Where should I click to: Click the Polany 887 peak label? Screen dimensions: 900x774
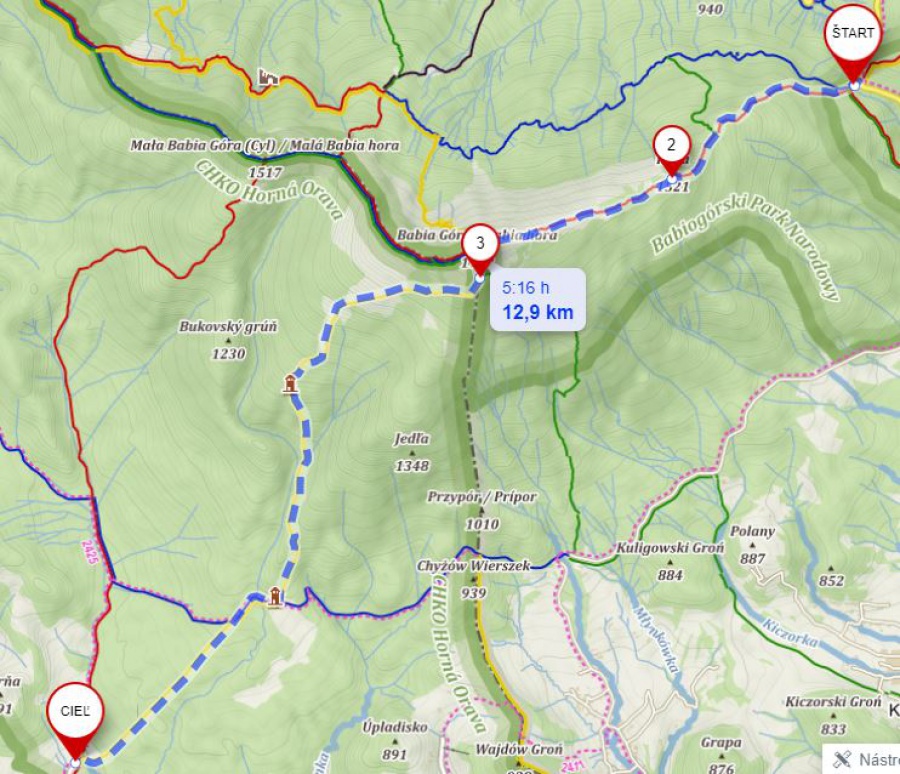(752, 544)
